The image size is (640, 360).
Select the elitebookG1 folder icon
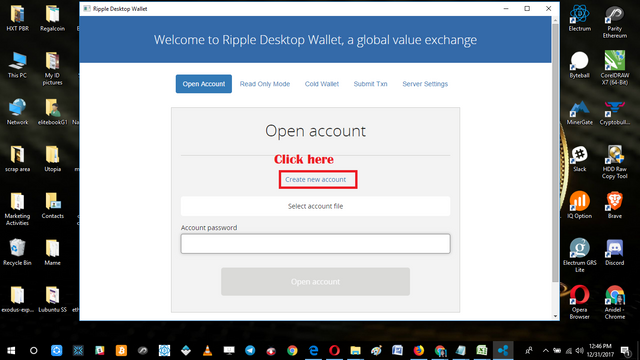pos(52,112)
